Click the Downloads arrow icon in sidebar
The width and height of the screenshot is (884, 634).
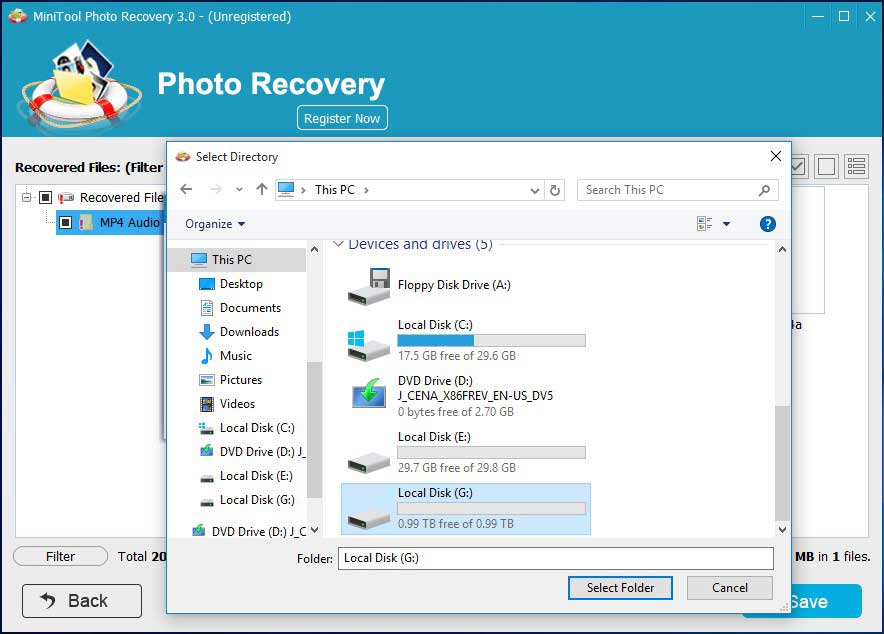tap(207, 332)
